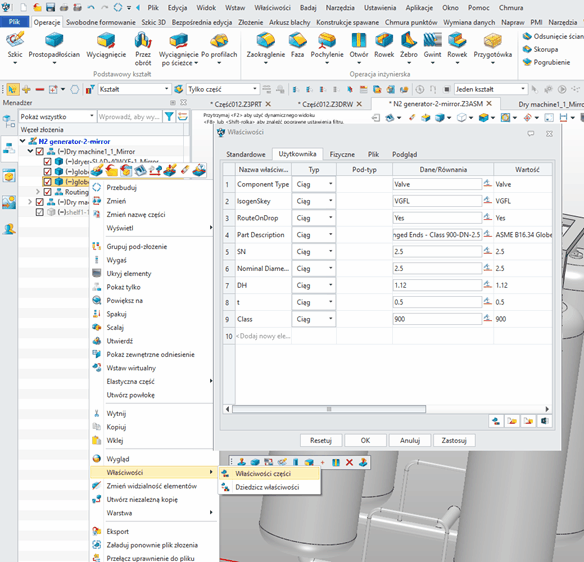The height and width of the screenshot is (562, 584).
Task: Choose the Wyciągnięcie extrude tool
Action: click(x=106, y=45)
